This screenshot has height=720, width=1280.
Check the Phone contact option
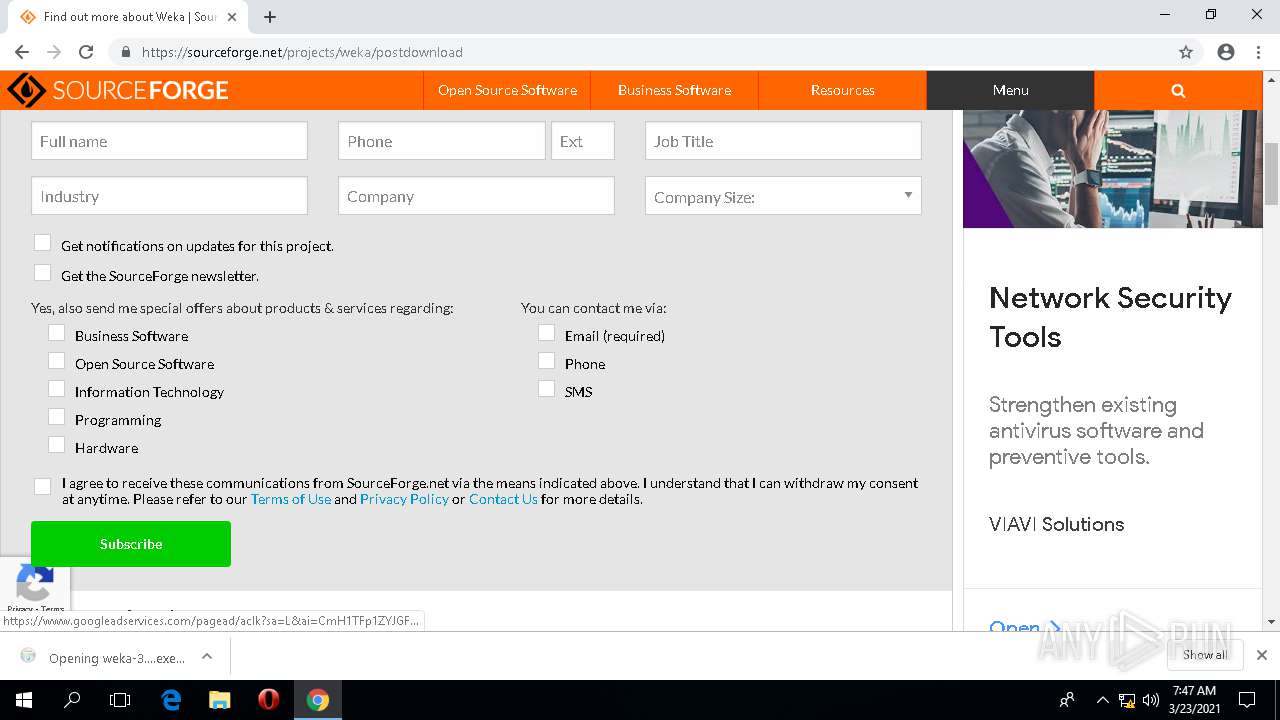click(546, 361)
